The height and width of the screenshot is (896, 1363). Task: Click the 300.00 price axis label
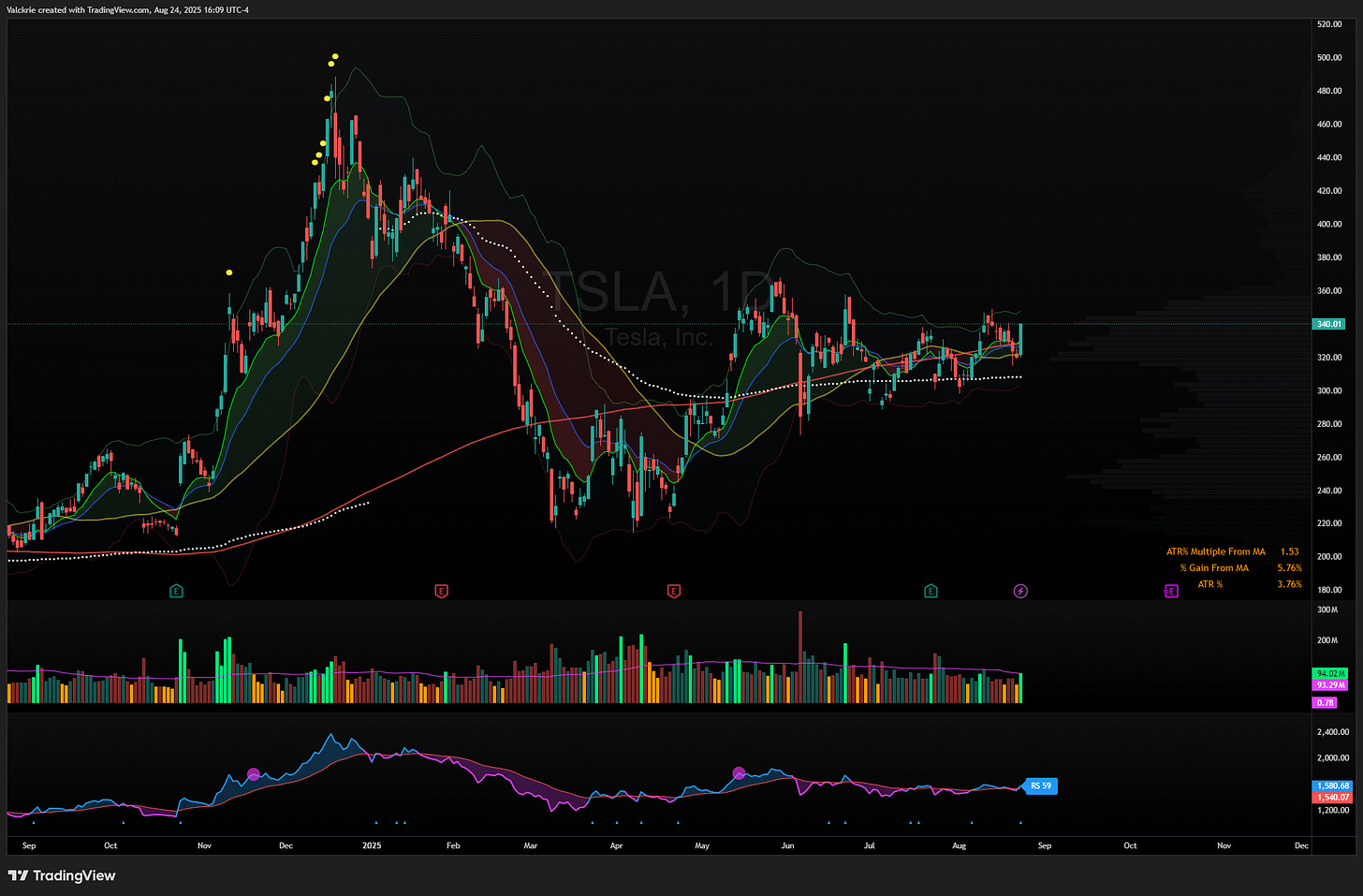pos(1329,390)
